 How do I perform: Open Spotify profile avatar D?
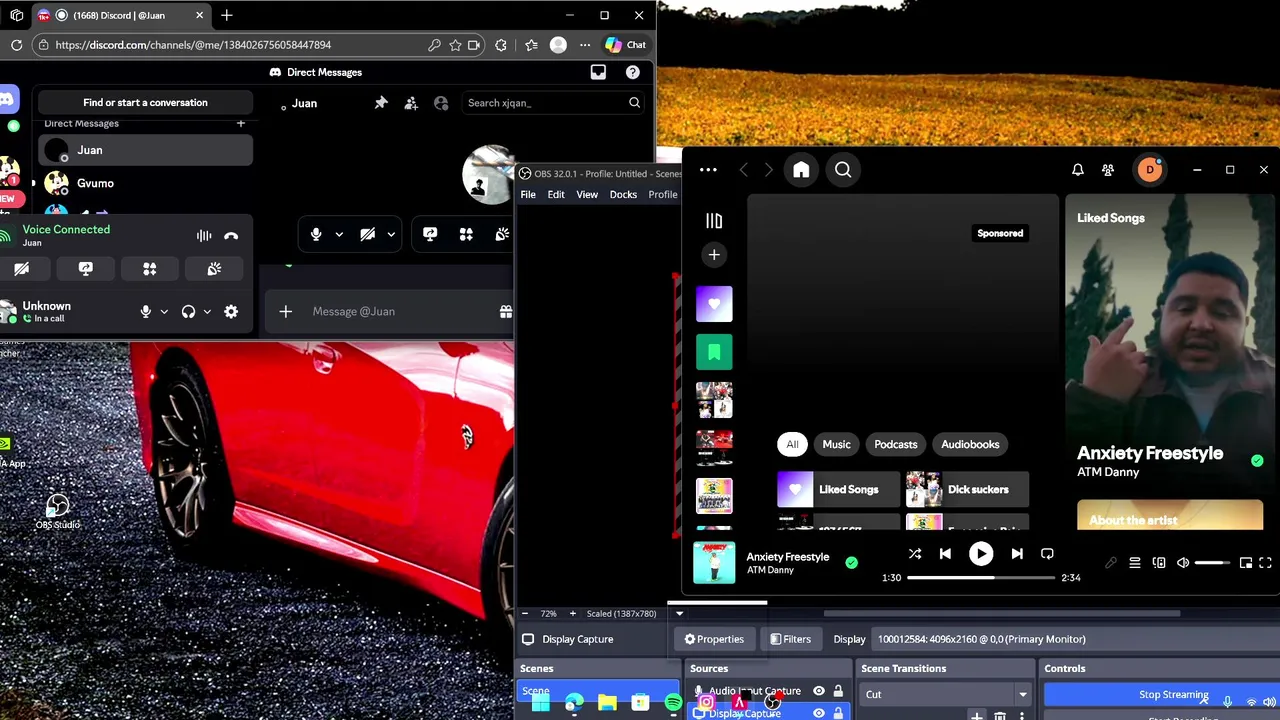coord(1150,170)
